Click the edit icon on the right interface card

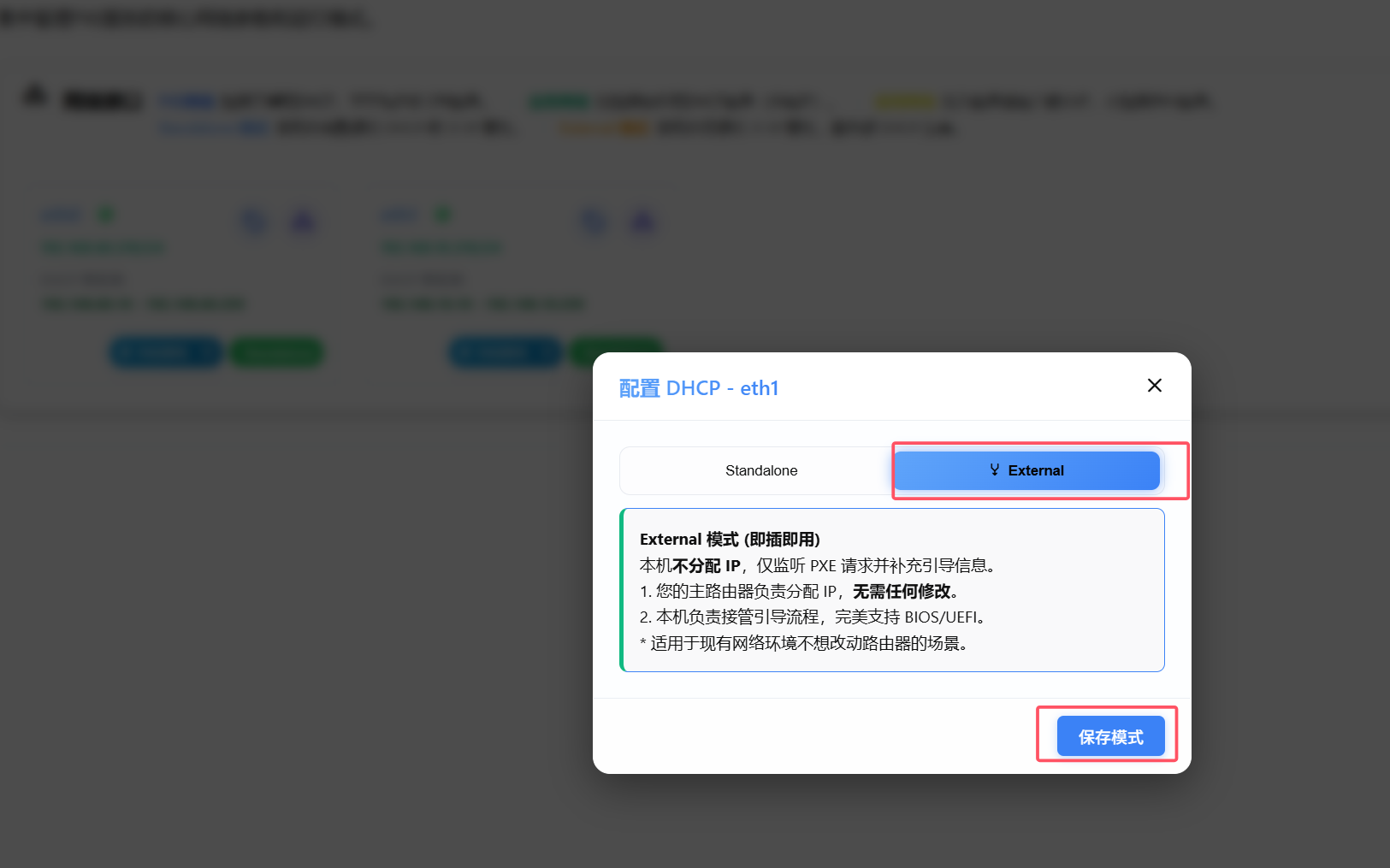pyautogui.click(x=642, y=221)
